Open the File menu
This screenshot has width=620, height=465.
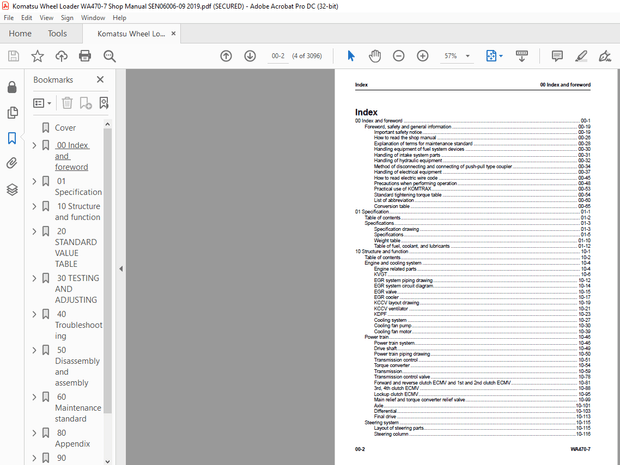coord(9,18)
